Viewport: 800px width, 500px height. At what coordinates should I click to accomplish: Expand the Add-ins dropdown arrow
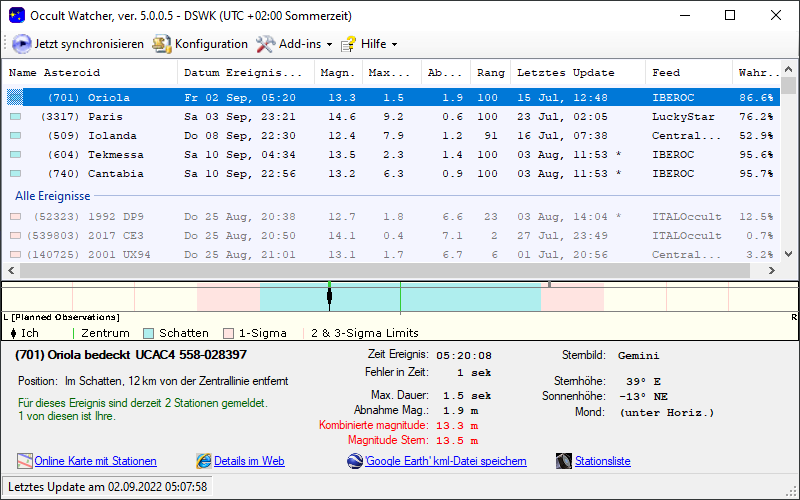(329, 45)
